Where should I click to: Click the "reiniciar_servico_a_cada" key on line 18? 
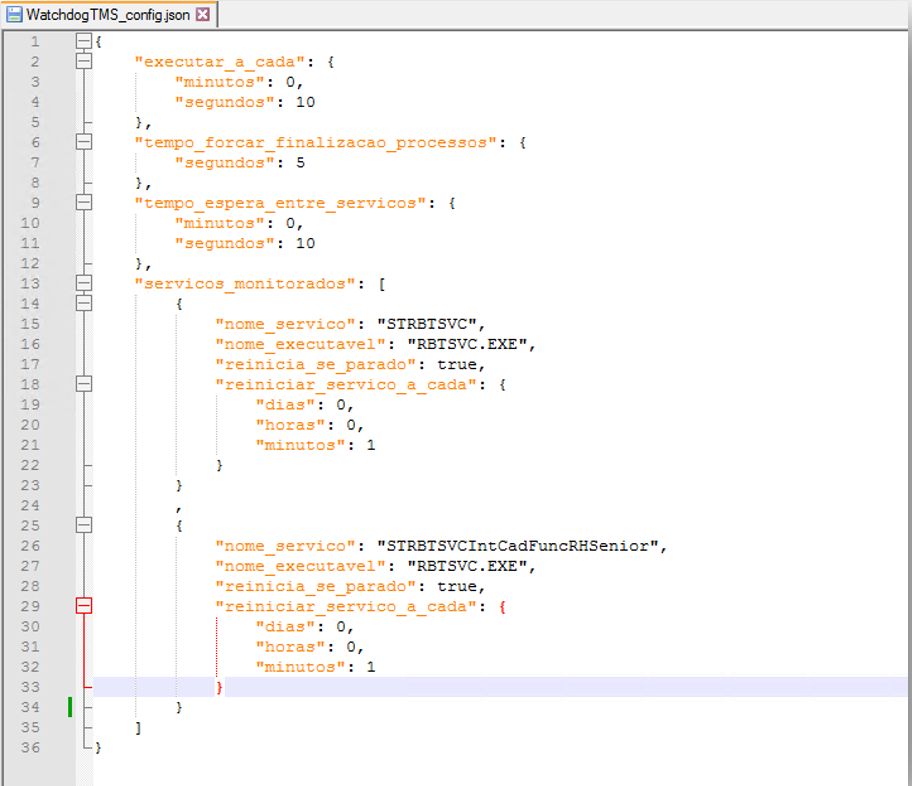coord(346,385)
